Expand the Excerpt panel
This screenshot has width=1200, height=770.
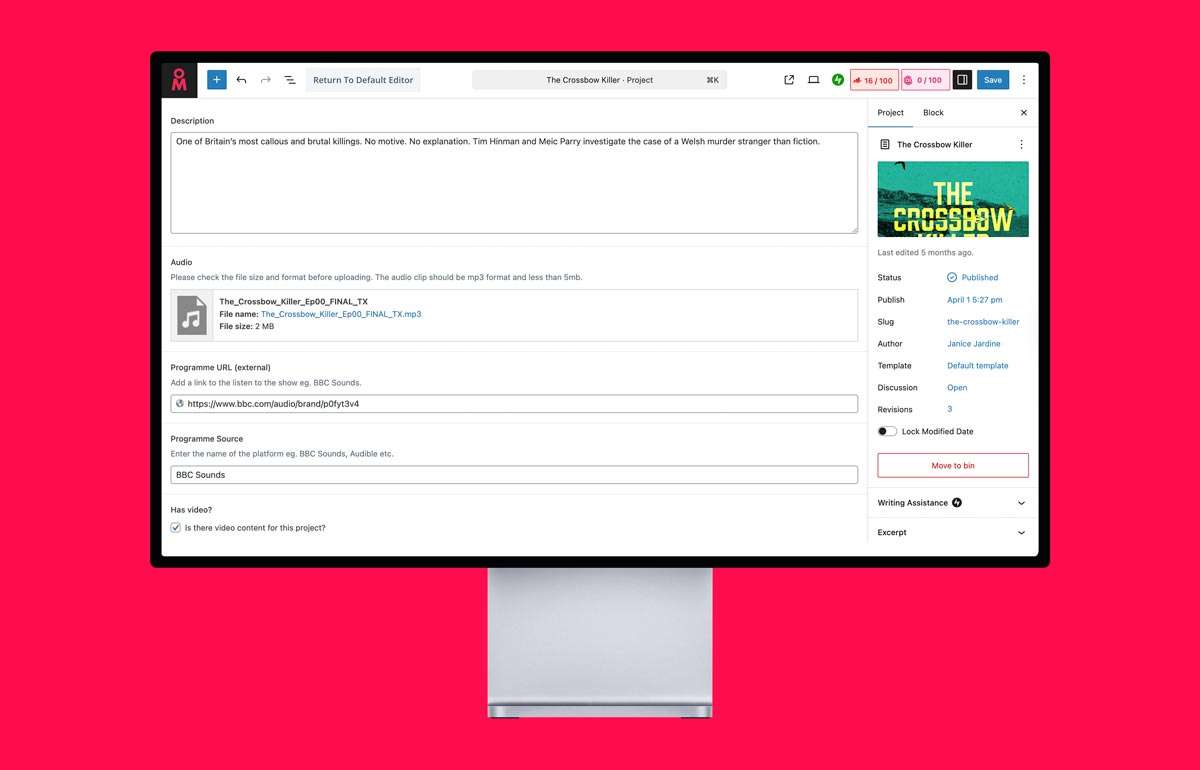(953, 533)
